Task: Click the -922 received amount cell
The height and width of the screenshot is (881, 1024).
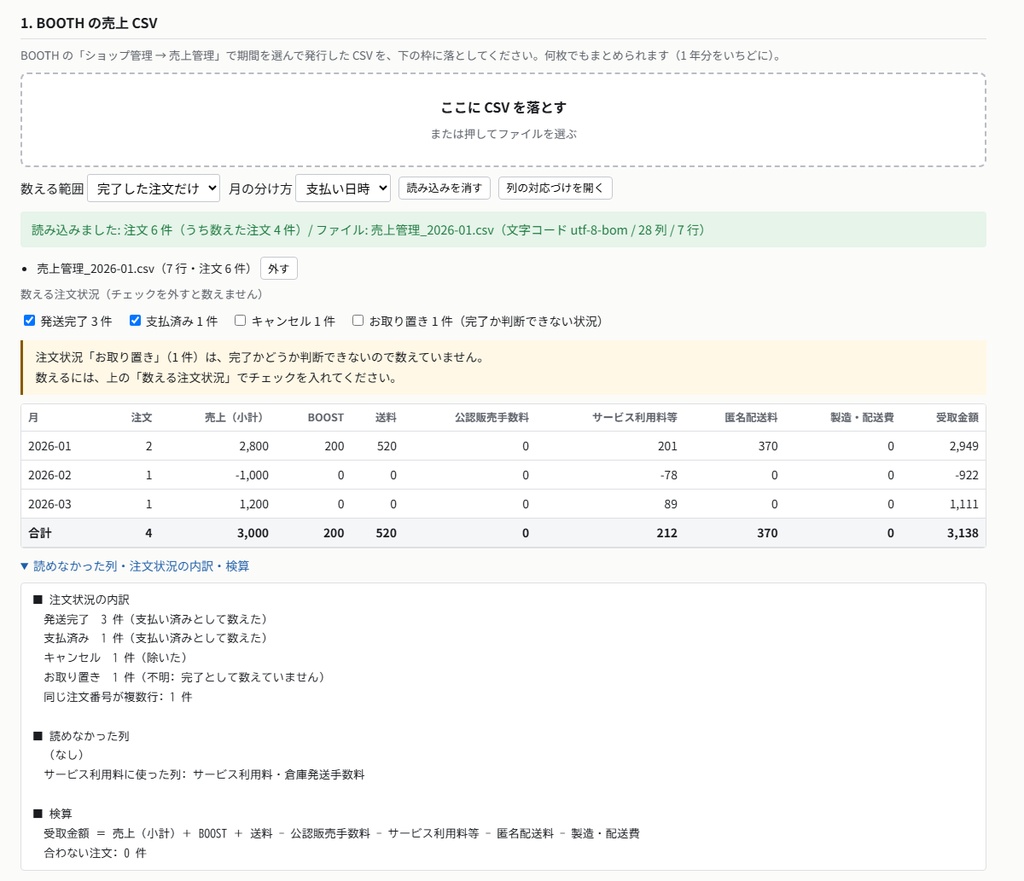Action: coord(967,475)
